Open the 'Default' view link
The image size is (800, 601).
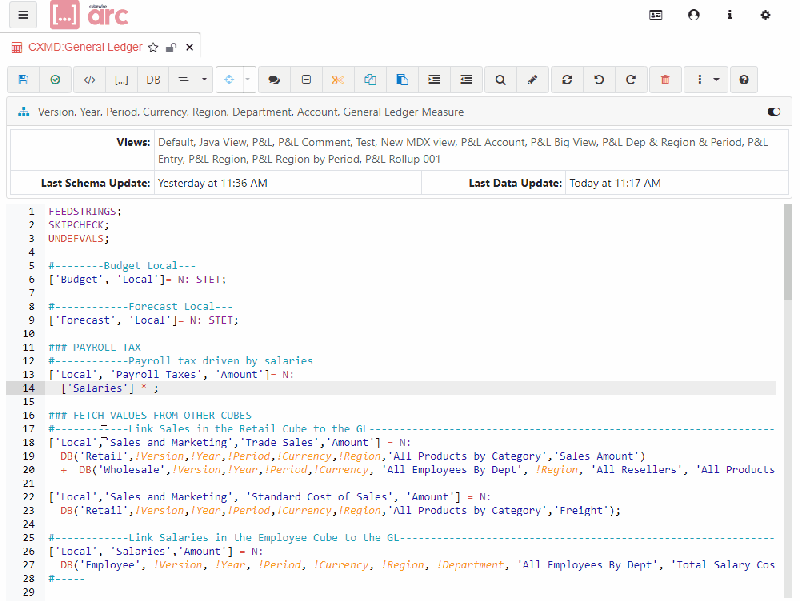[176, 142]
